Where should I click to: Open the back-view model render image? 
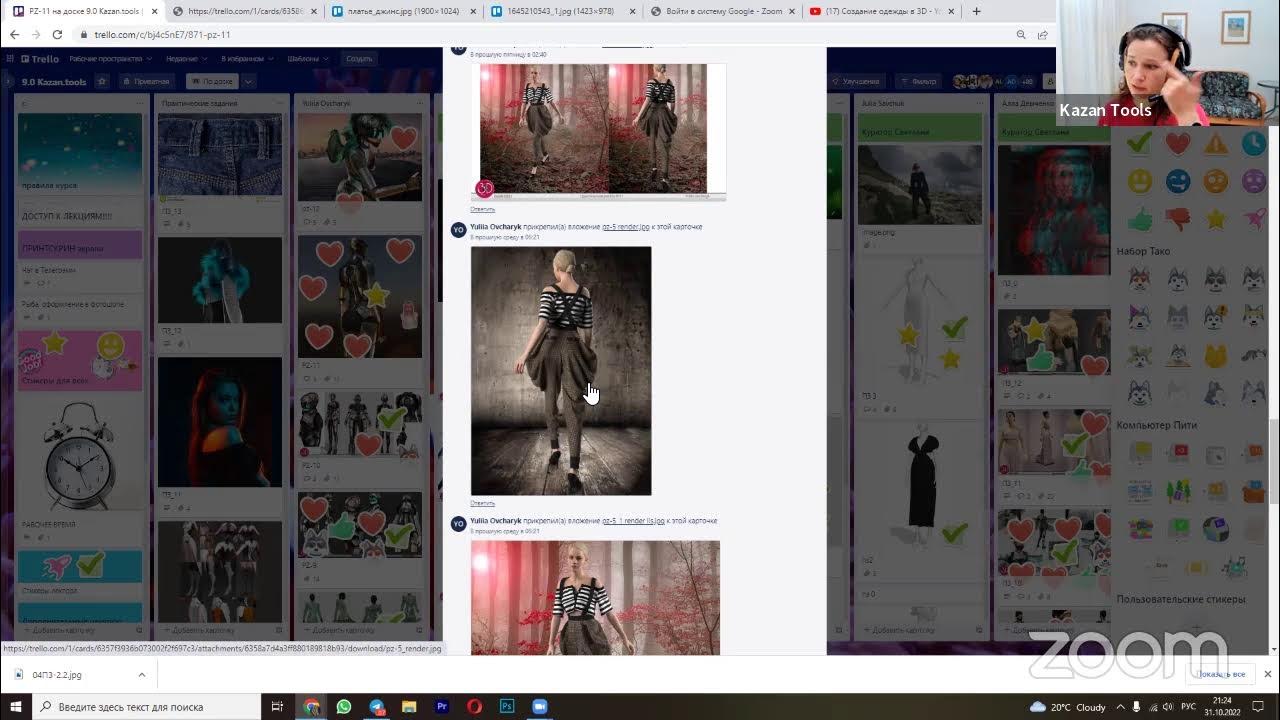[x=561, y=371]
